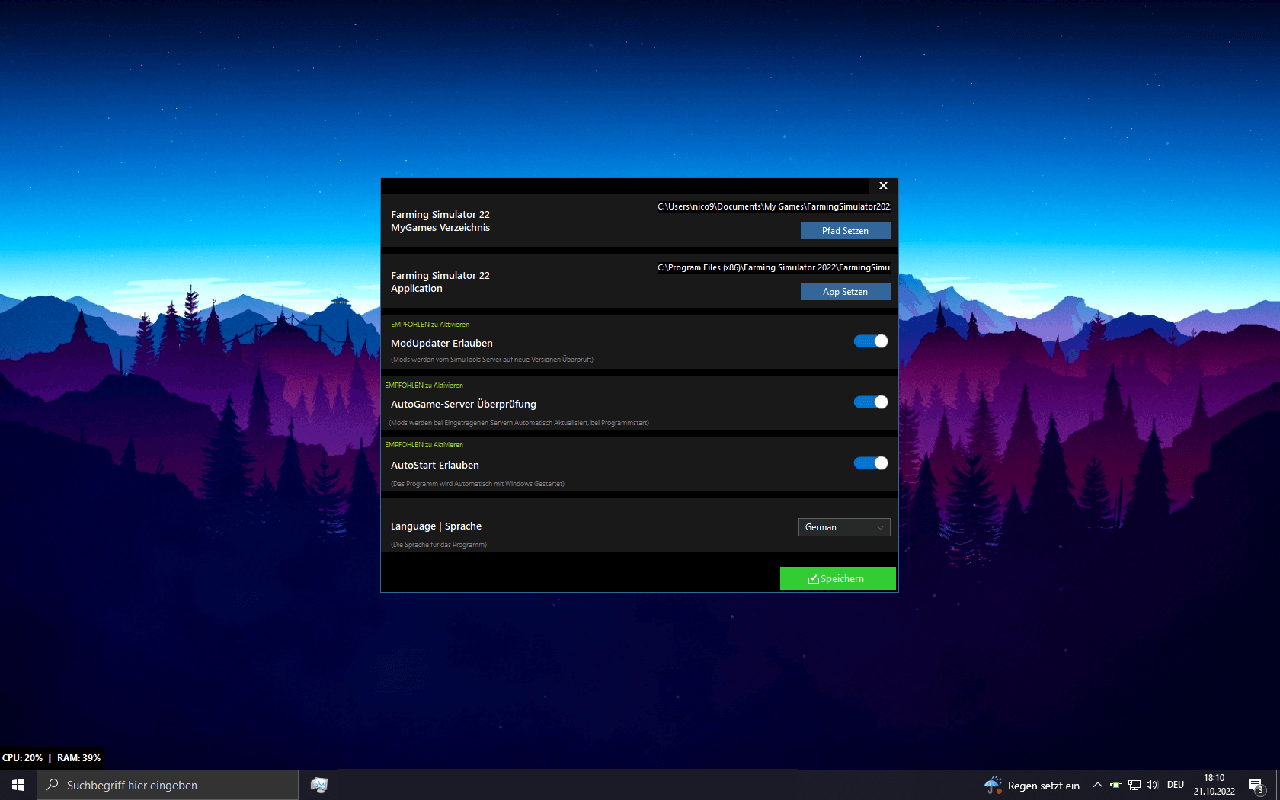Turn off the AutoStart Erlauben switch
The width and height of the screenshot is (1280, 800).
[x=871, y=463]
